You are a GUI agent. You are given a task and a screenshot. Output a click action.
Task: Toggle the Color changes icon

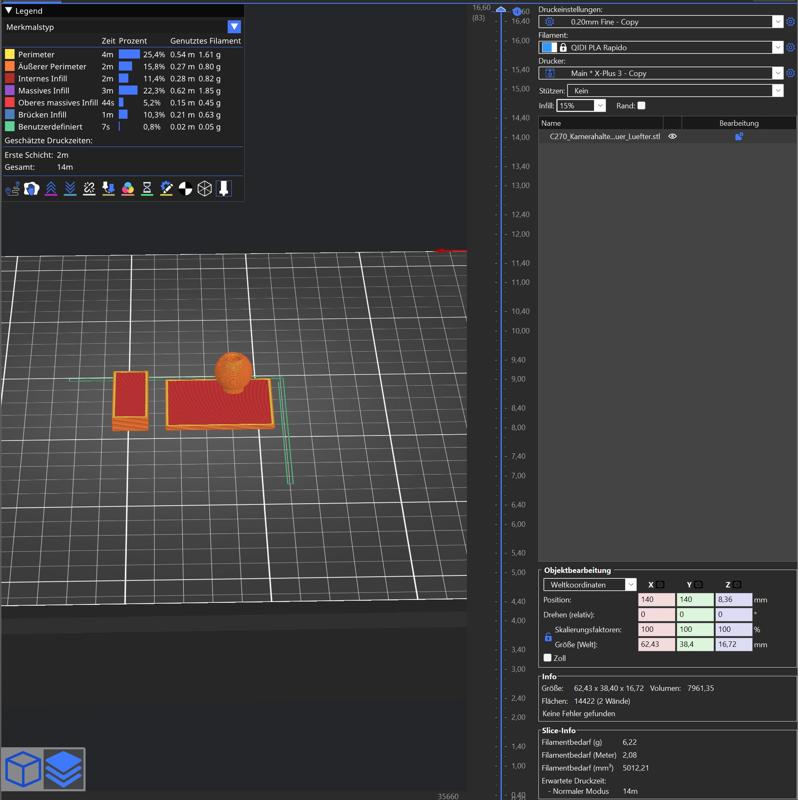point(128,188)
